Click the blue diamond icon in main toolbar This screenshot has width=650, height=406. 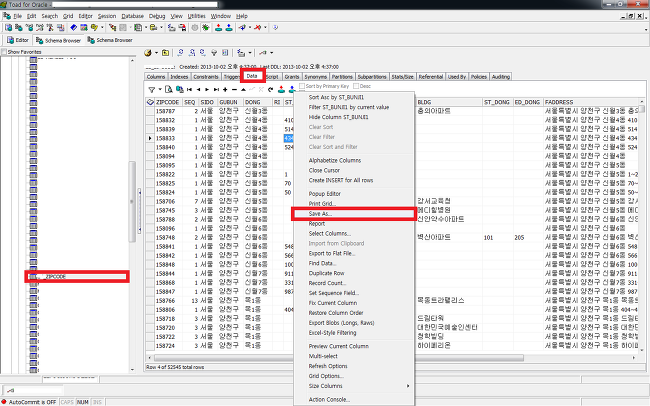pos(73,27)
